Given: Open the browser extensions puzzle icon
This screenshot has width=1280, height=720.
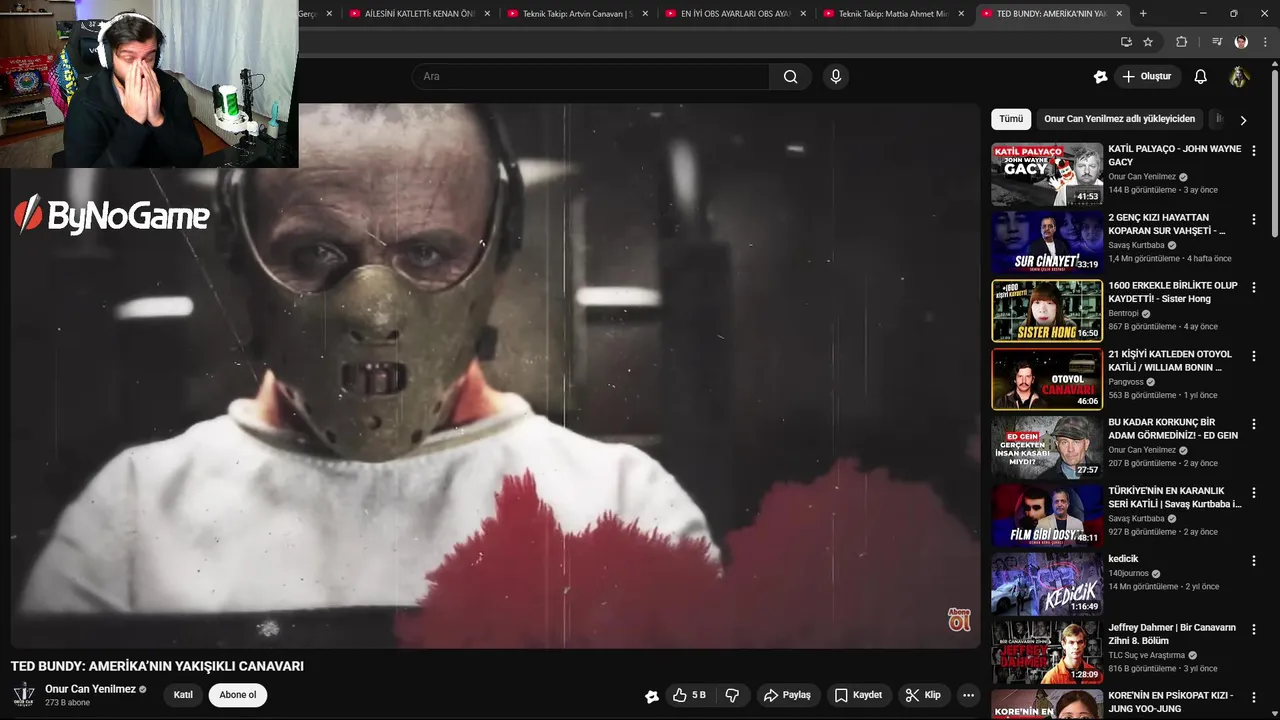Looking at the screenshot, I should 1182,42.
